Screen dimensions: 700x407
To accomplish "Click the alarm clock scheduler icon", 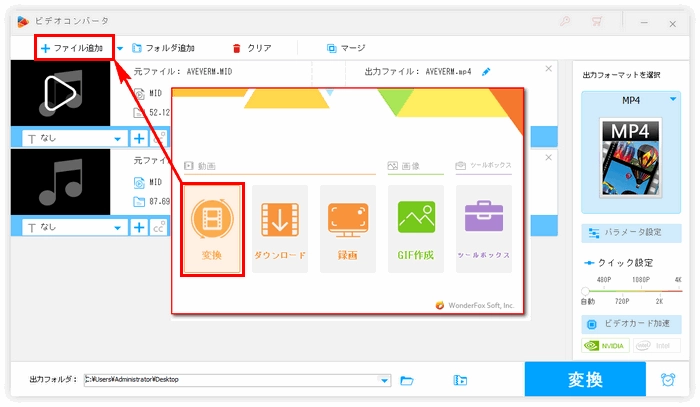I will [667, 380].
